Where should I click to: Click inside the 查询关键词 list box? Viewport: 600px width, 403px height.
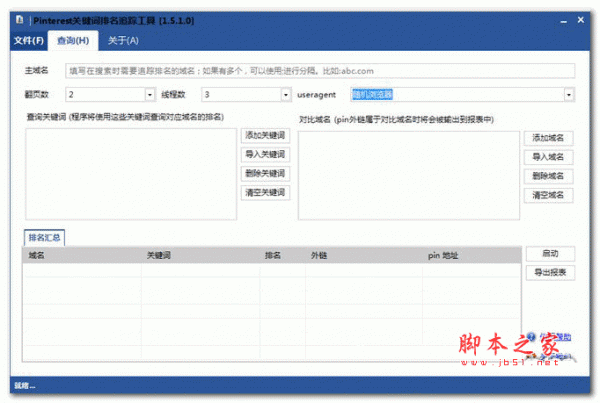[131, 174]
